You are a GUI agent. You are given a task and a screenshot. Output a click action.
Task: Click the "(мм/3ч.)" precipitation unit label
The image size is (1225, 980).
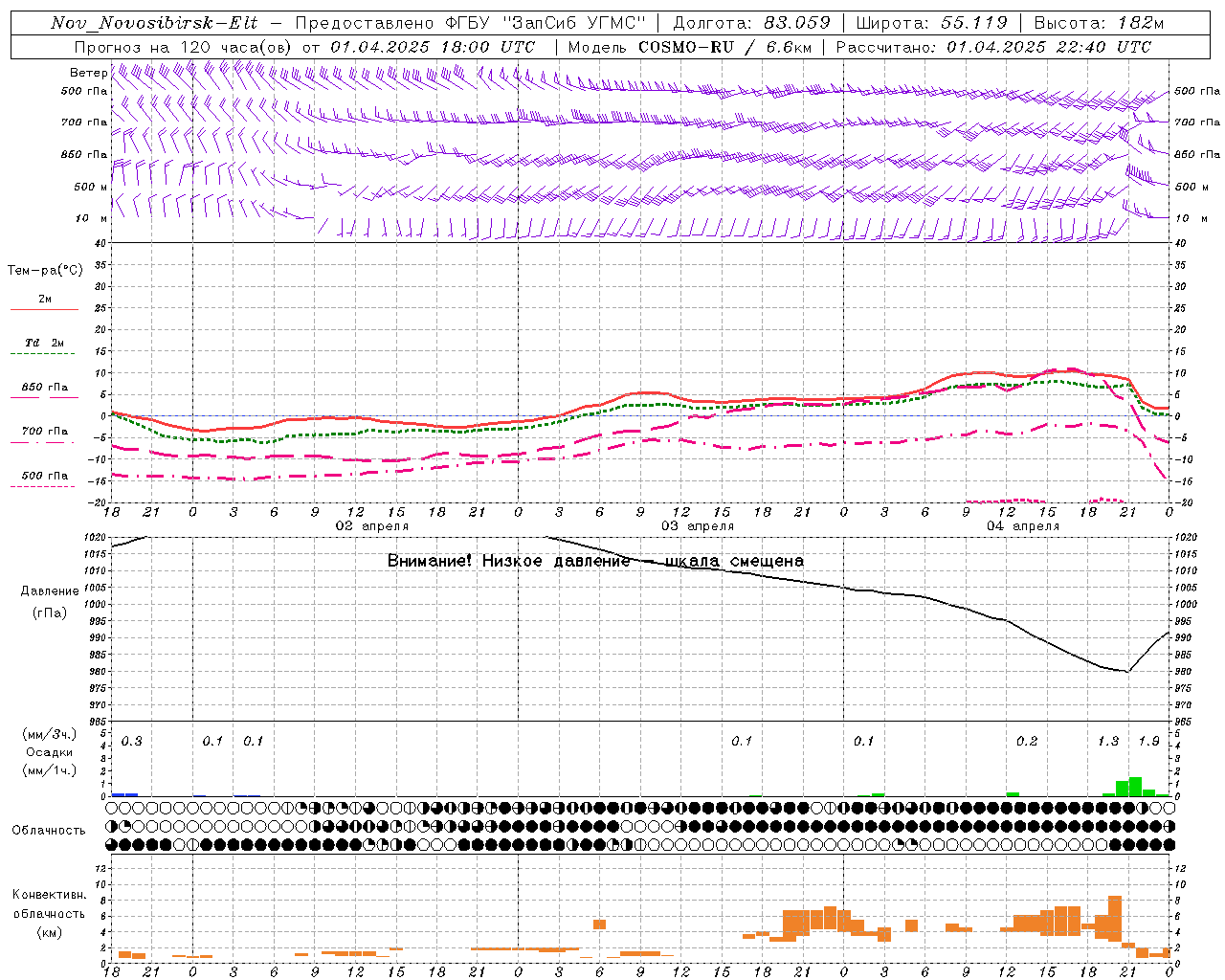point(50,734)
